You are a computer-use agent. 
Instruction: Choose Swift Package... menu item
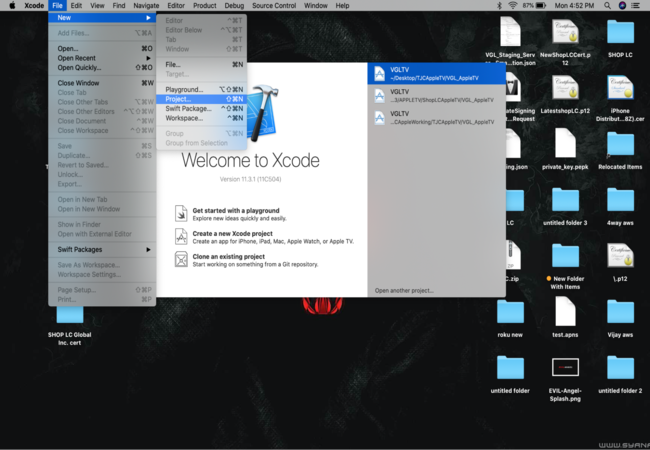201,109
